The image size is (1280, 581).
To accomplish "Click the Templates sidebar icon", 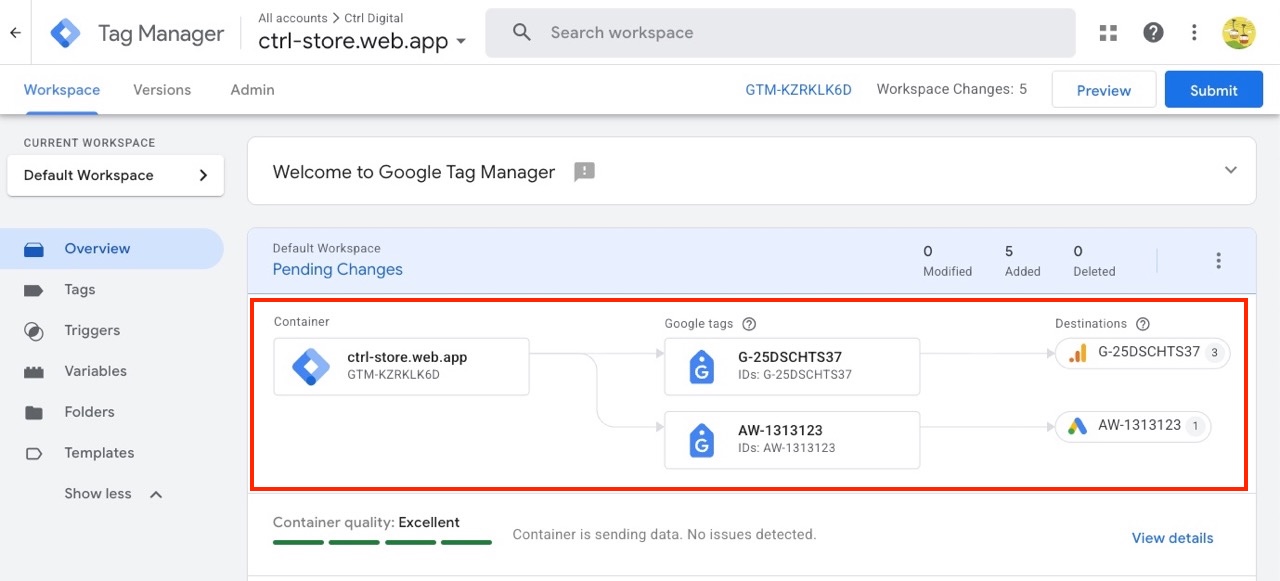I will (x=34, y=453).
